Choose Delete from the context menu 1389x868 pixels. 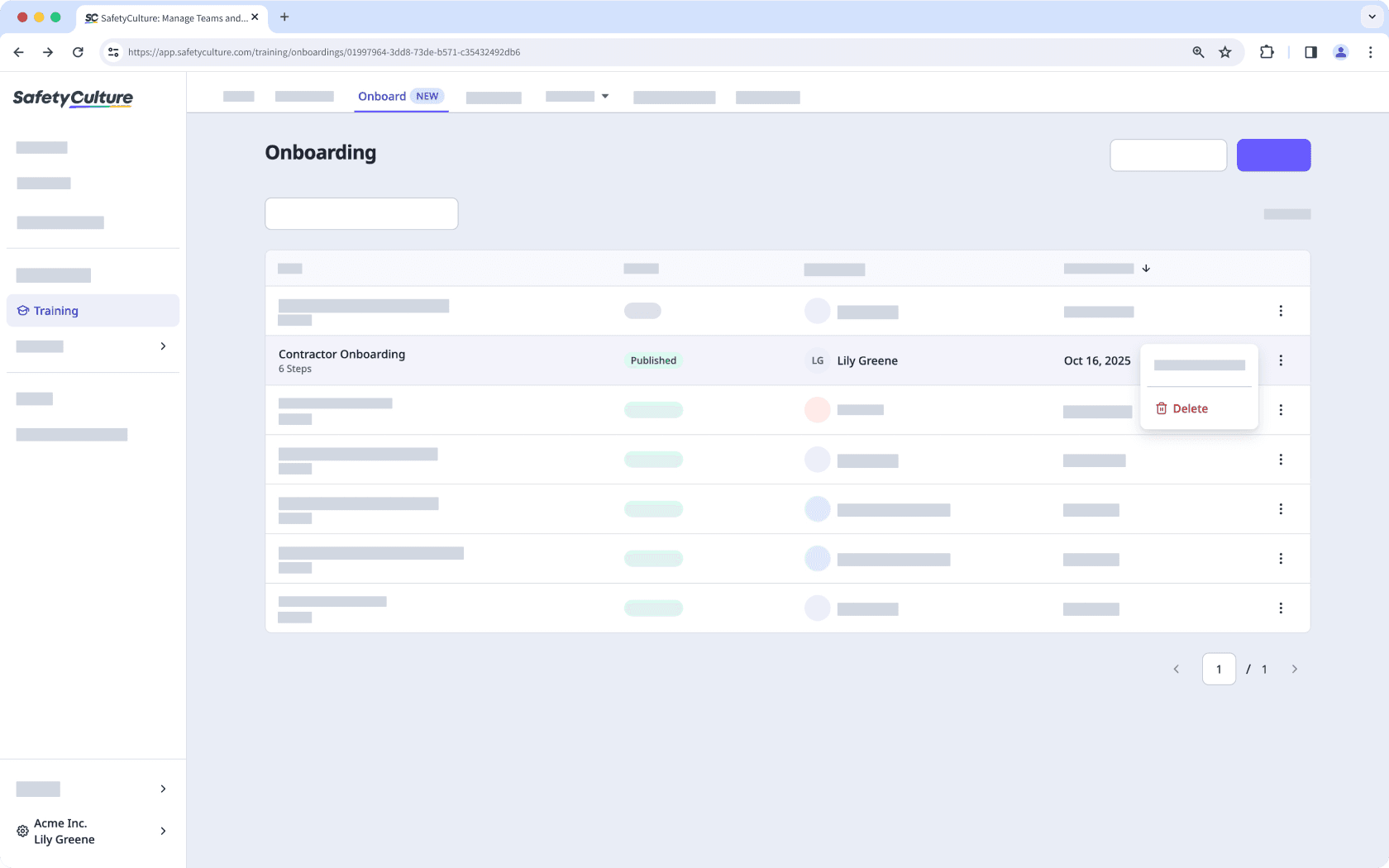tap(1190, 408)
